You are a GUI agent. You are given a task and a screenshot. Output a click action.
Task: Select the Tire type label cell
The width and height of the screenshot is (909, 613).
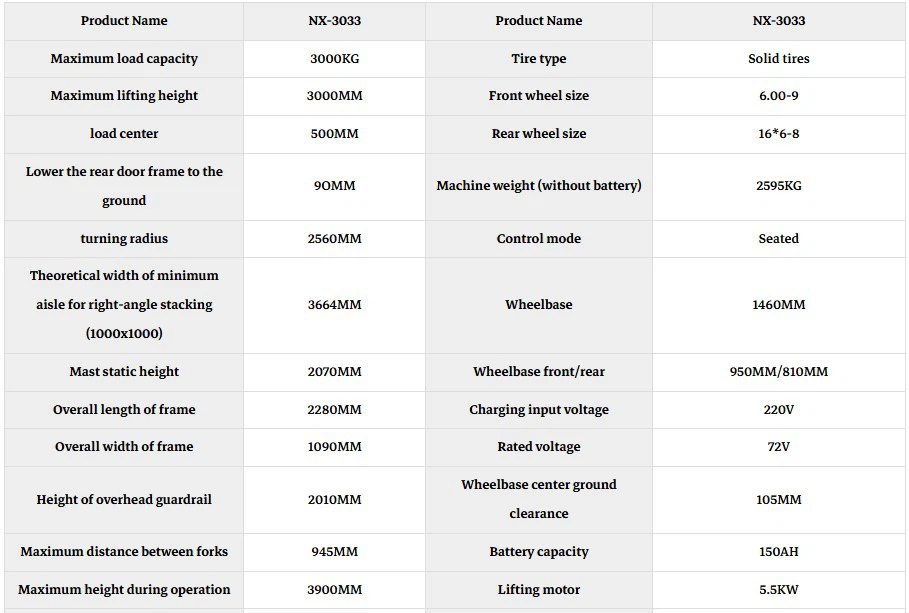(538, 59)
